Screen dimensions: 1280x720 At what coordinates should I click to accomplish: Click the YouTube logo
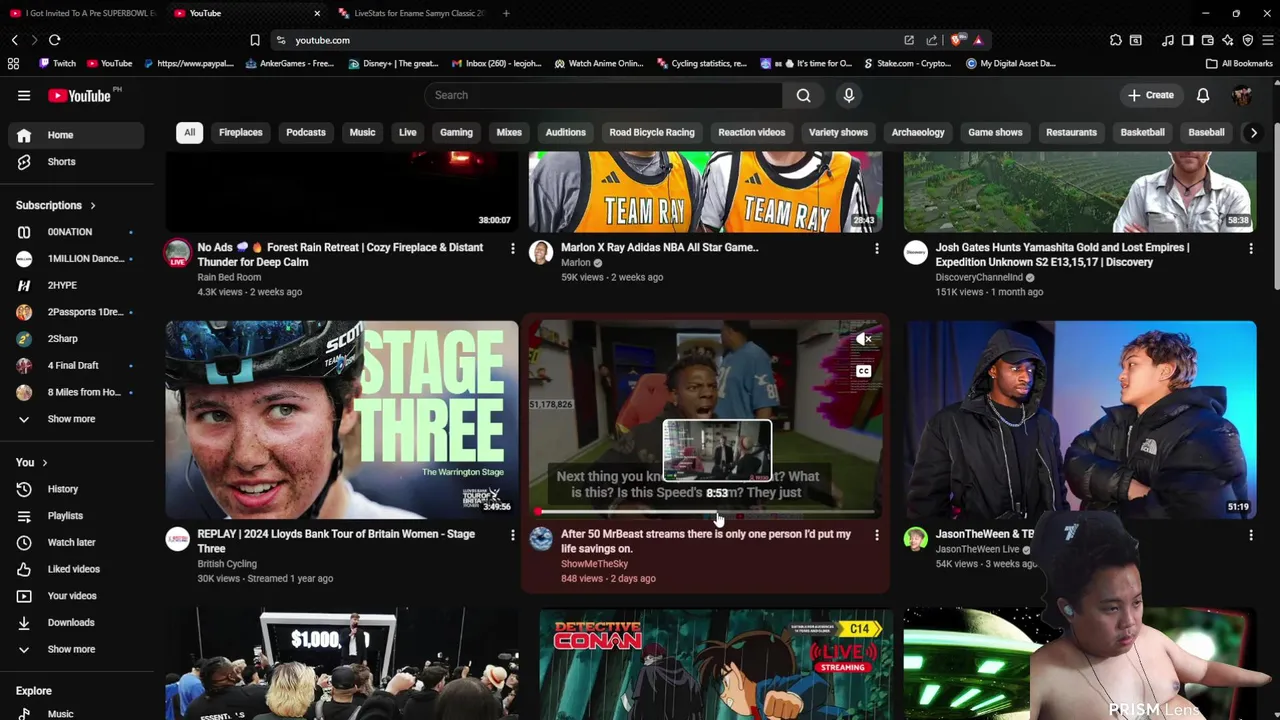(x=80, y=95)
